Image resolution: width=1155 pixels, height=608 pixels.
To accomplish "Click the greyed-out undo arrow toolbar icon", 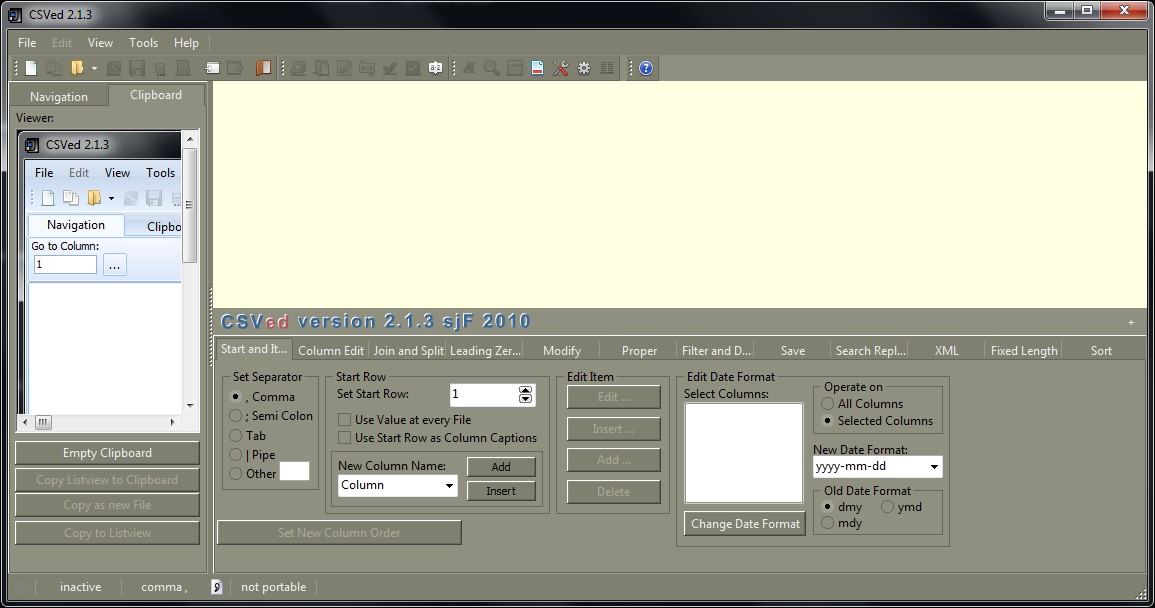I will click(x=298, y=69).
